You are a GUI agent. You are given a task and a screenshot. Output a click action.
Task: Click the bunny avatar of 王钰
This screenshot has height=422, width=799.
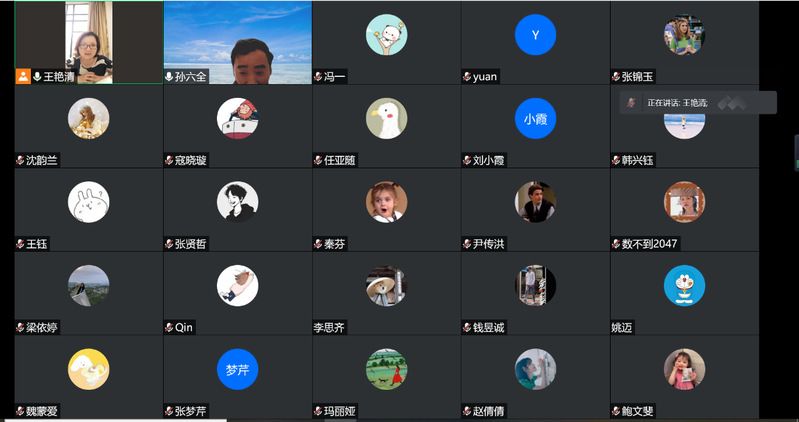(89, 202)
